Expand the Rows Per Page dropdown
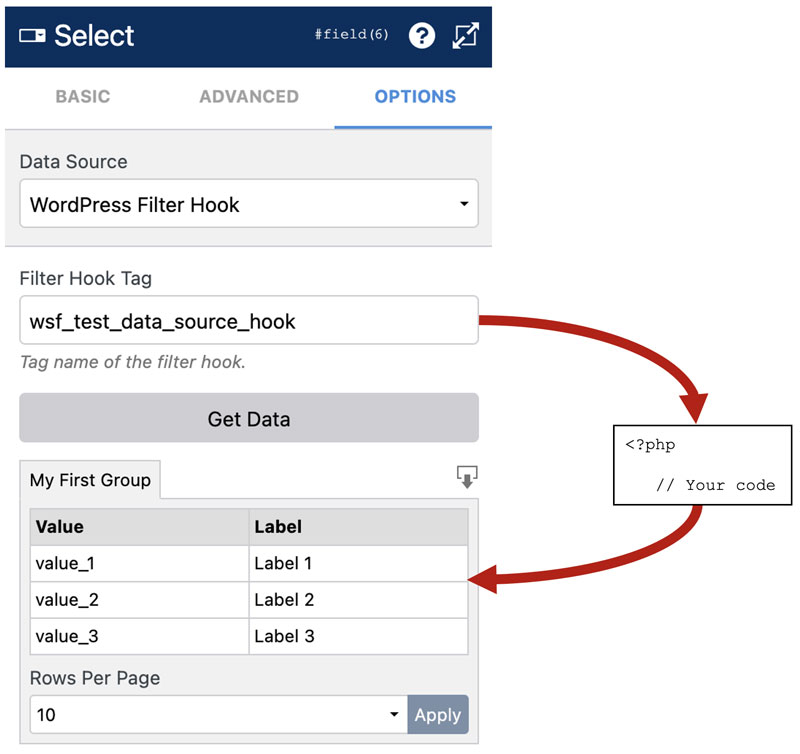Image resolution: width=800 pixels, height=754 pixels. click(x=219, y=714)
